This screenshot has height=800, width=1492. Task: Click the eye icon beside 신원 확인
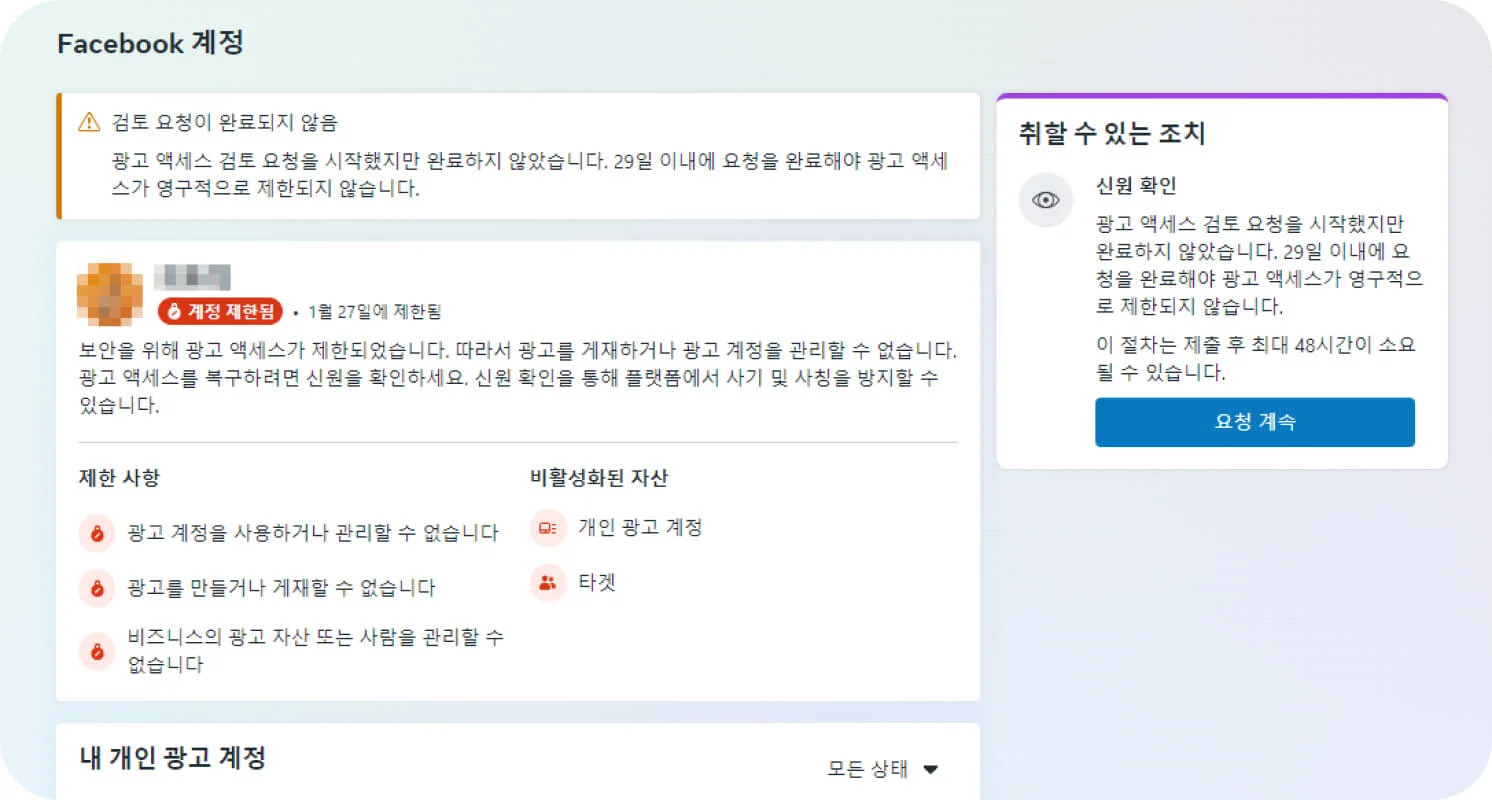tap(1046, 200)
